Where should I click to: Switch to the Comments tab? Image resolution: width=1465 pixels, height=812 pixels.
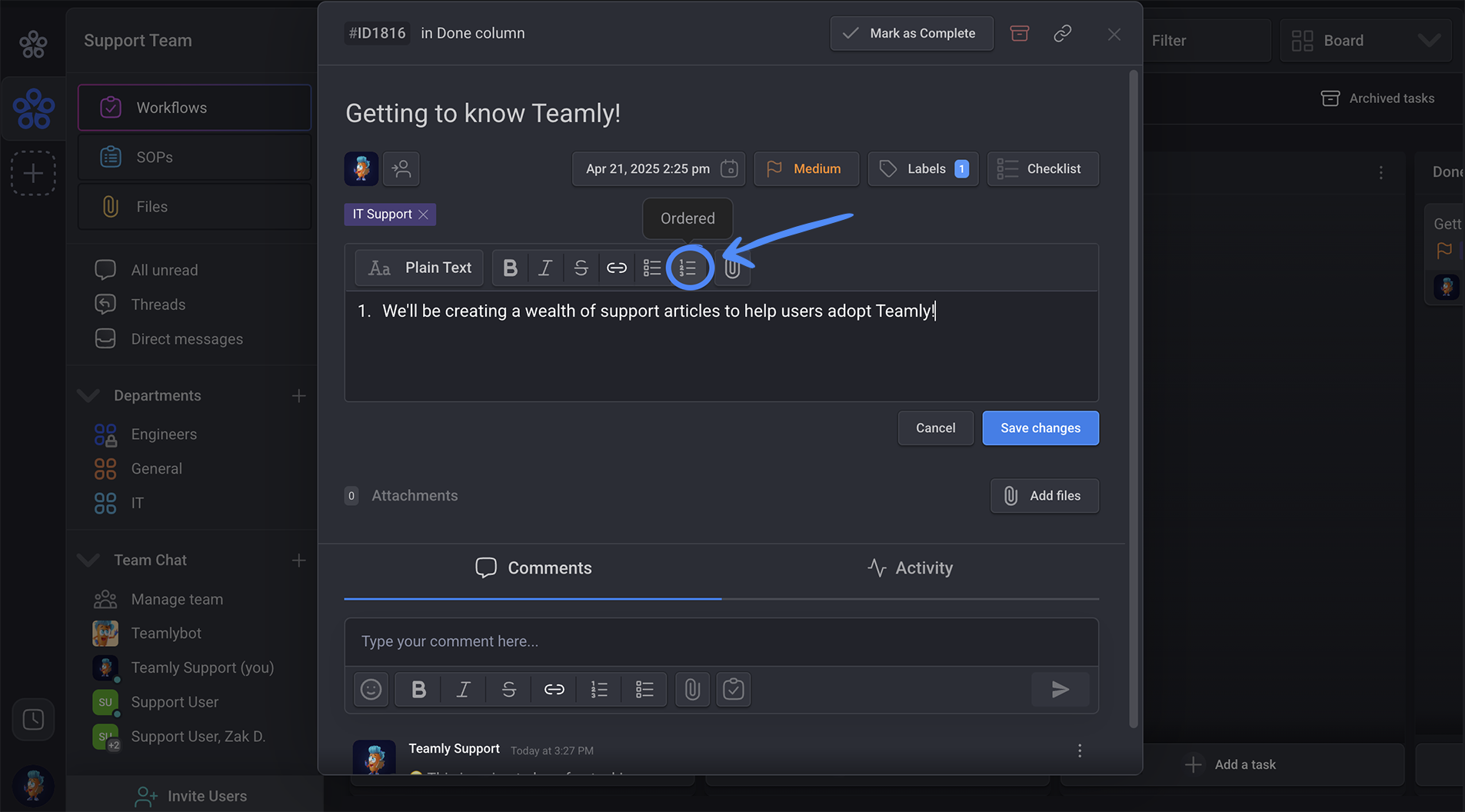(x=534, y=567)
